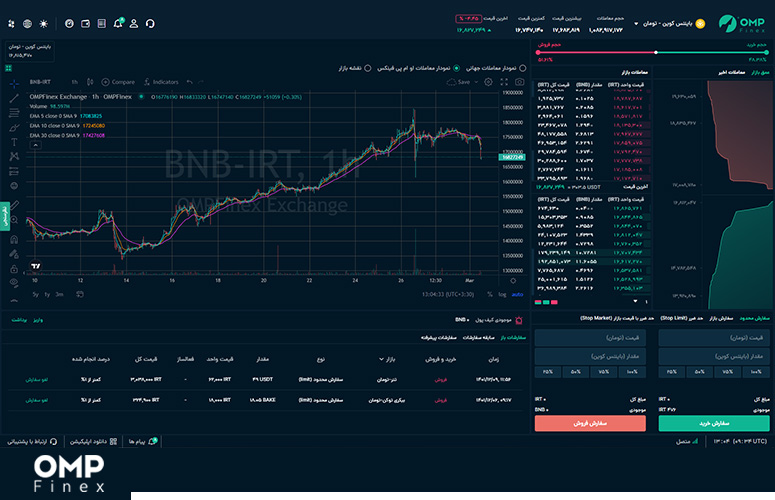Open BNB-IRT symbol search
This screenshot has width=775, height=500.
tap(40, 82)
